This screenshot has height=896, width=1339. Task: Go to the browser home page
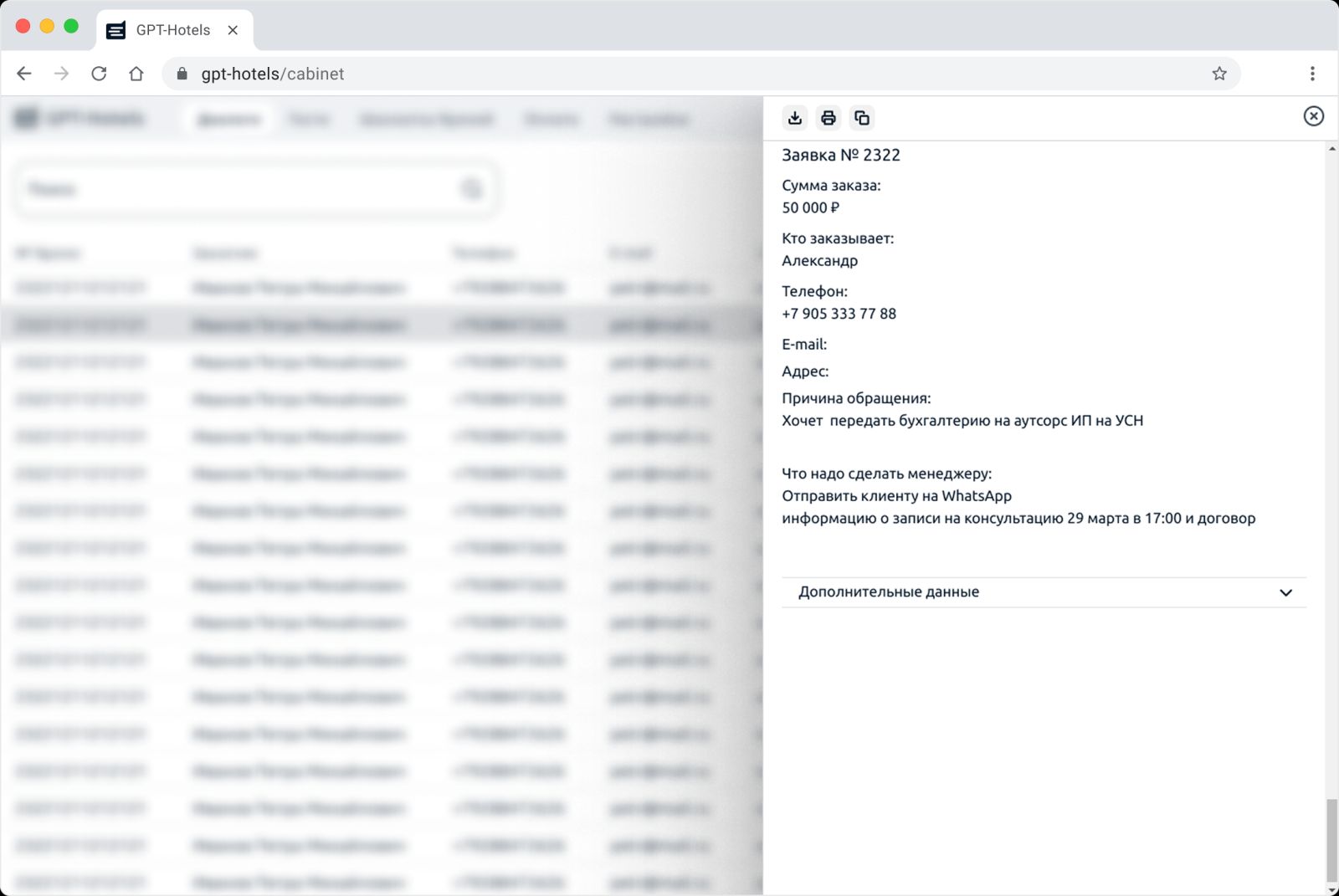136,74
